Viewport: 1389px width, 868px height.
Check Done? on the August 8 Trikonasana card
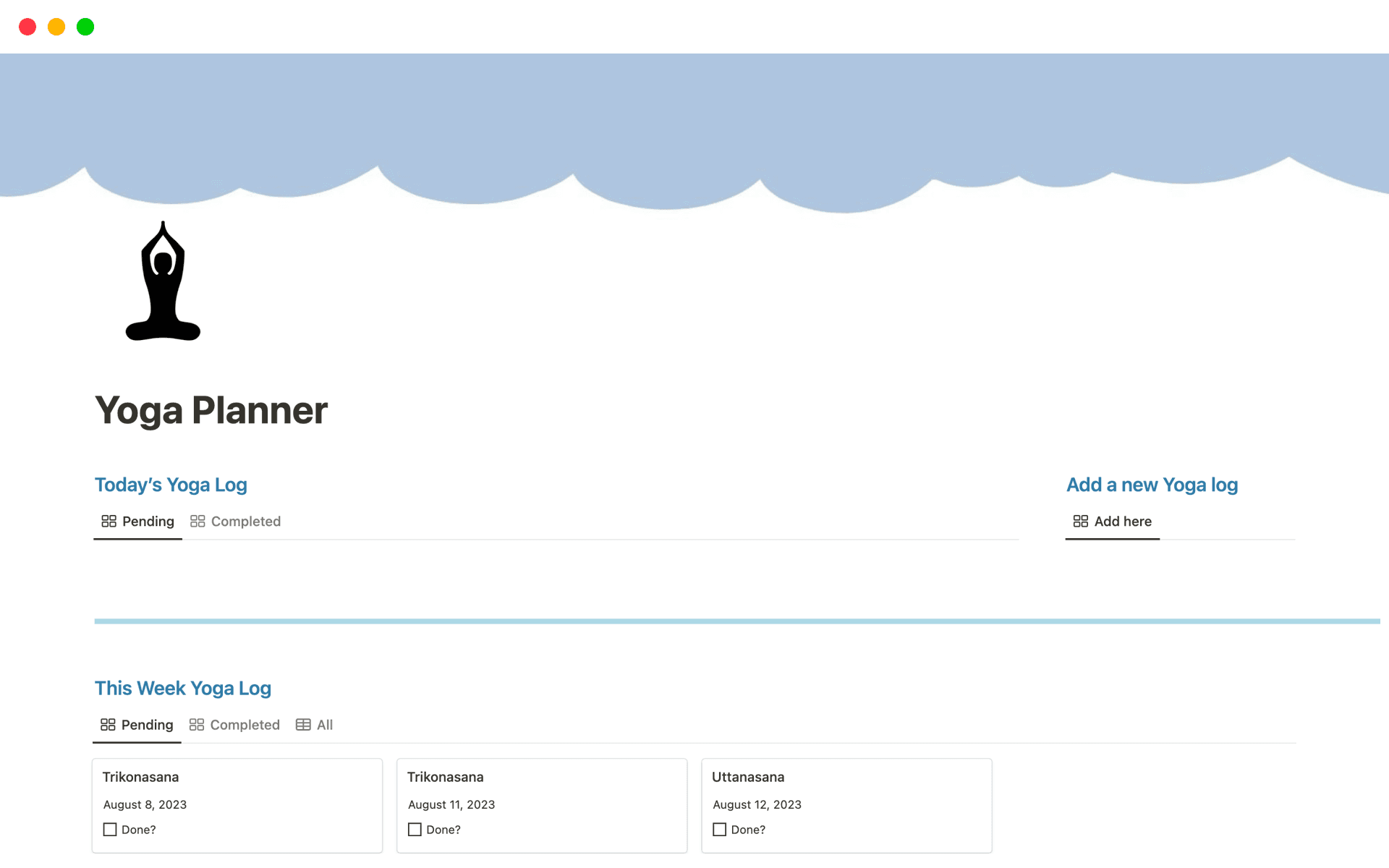(109, 829)
